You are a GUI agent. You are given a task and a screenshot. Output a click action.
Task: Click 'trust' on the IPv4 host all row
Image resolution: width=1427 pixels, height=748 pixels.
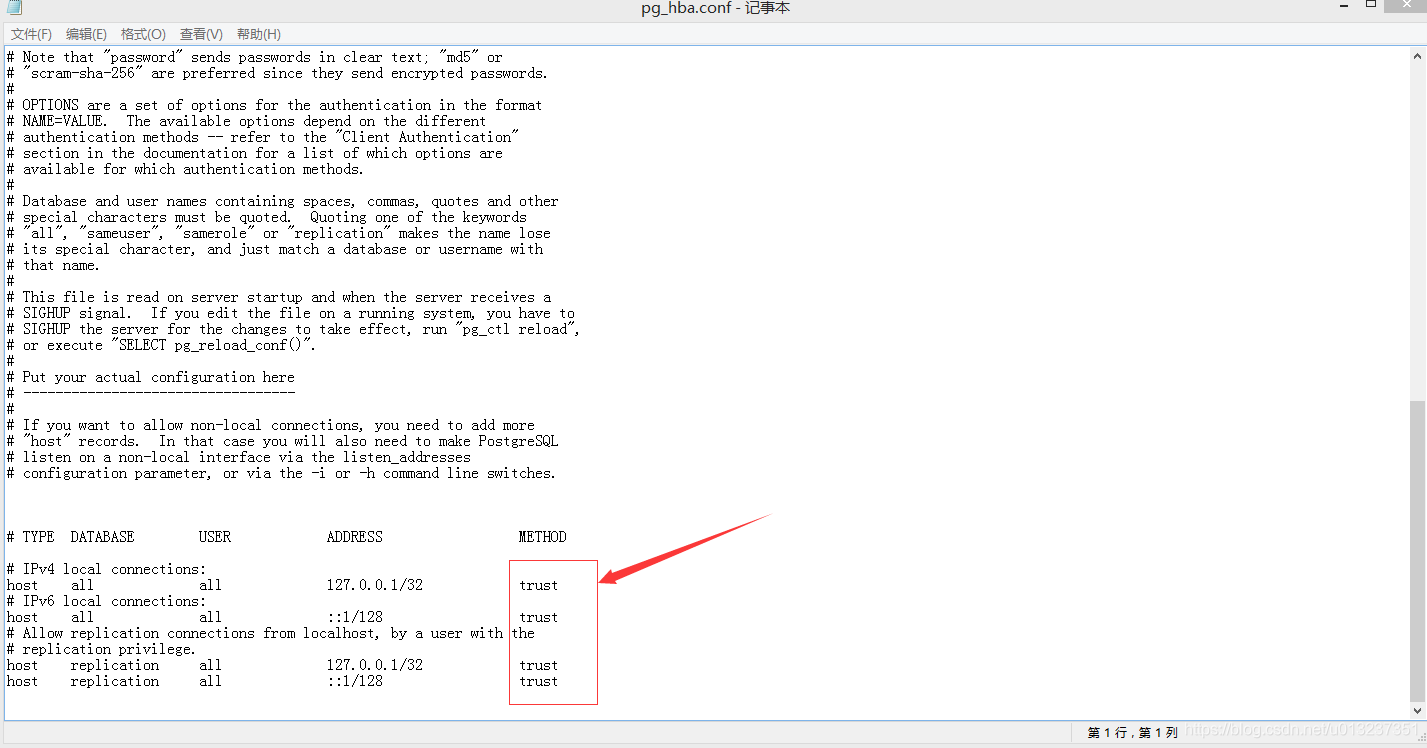click(539, 585)
